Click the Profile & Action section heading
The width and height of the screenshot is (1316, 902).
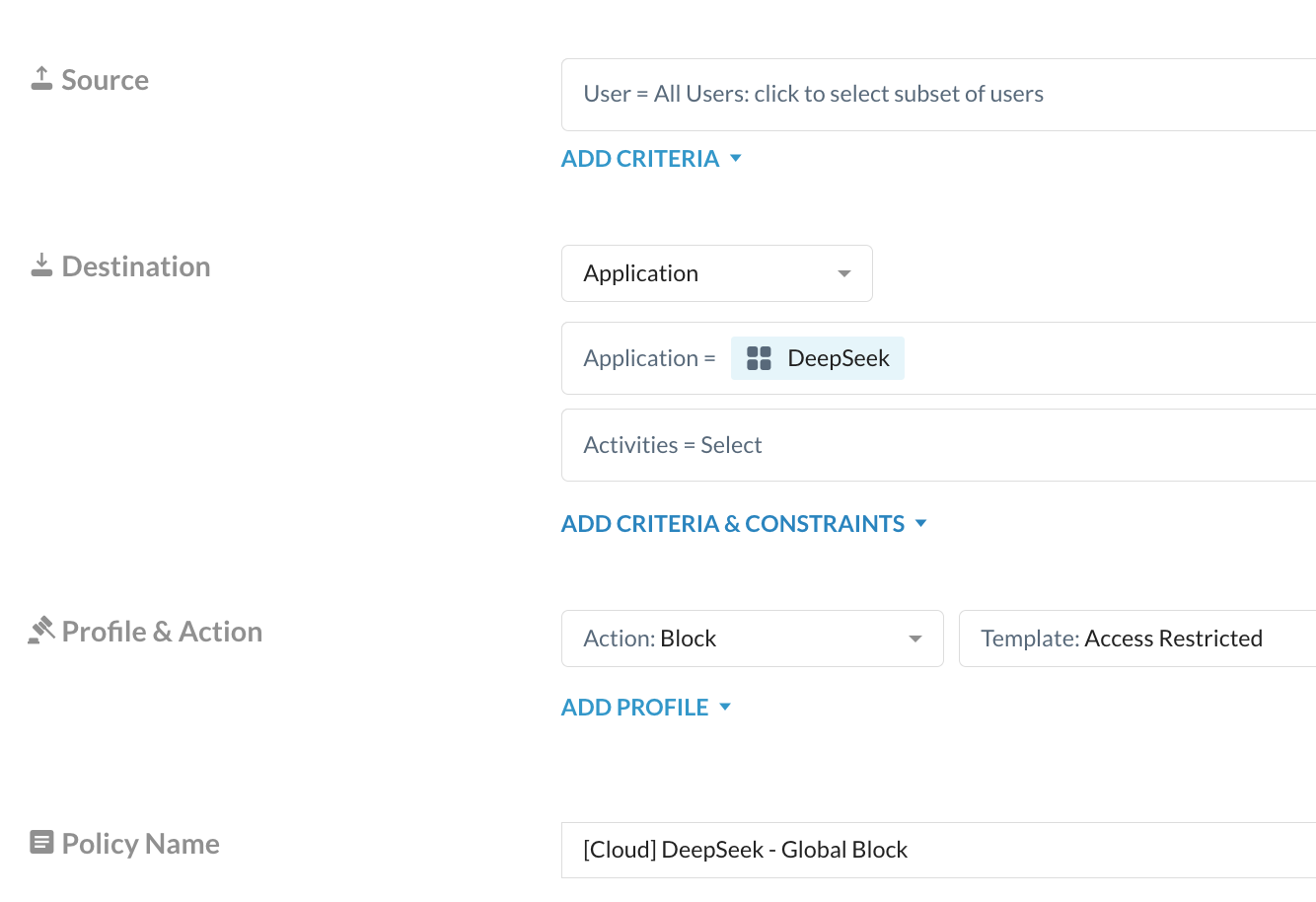click(x=162, y=632)
